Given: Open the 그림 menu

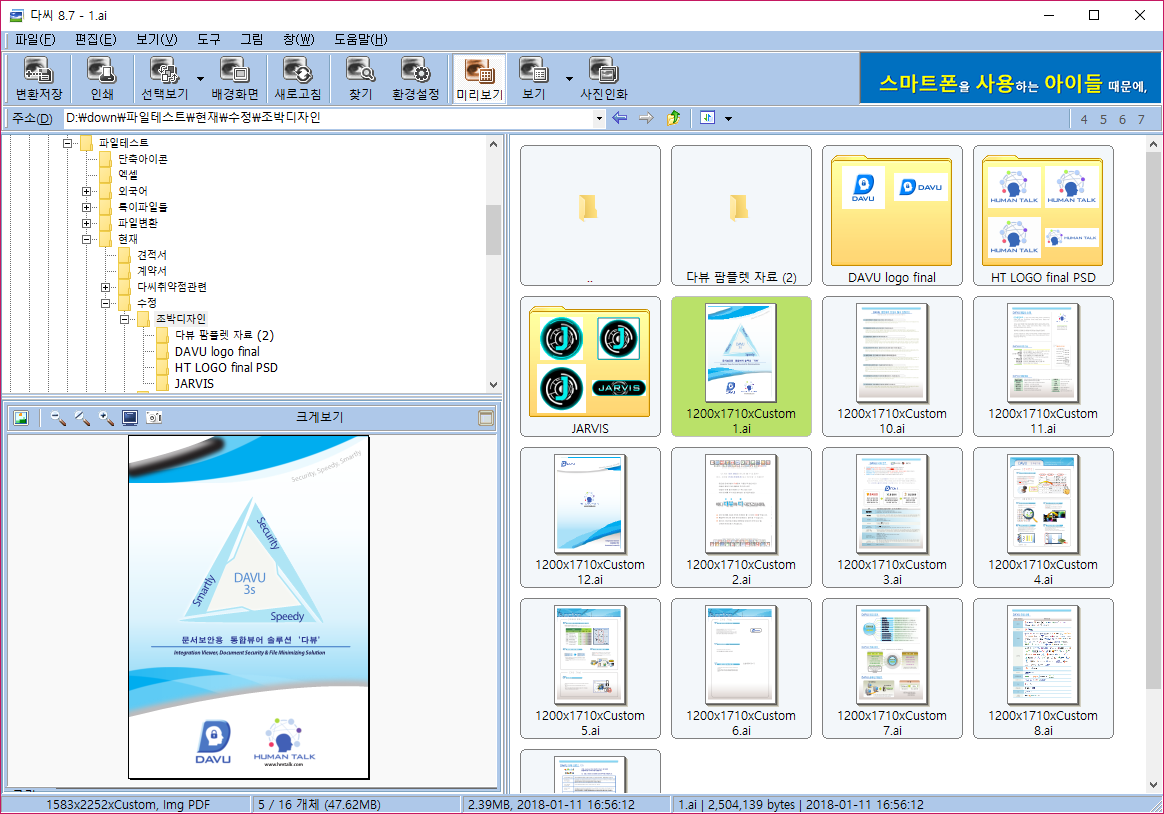Looking at the screenshot, I should (252, 39).
